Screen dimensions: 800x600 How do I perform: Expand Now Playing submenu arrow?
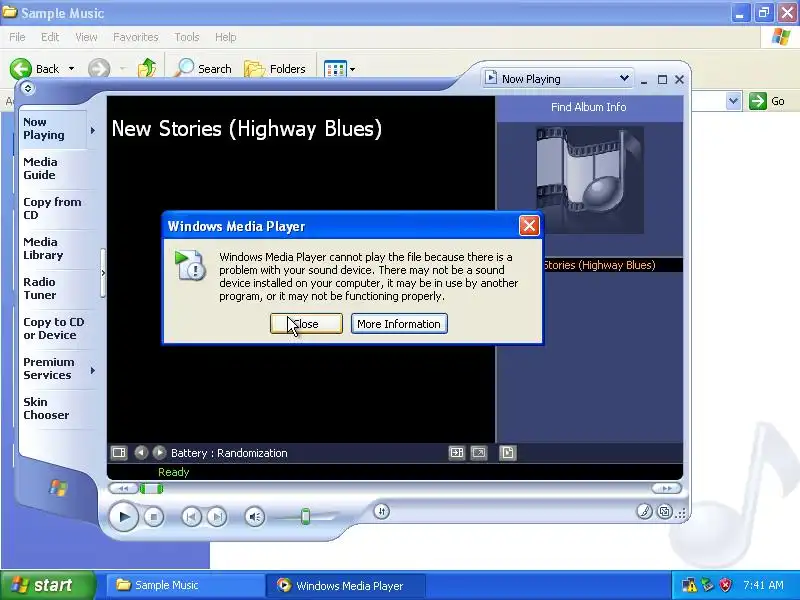tap(93, 131)
